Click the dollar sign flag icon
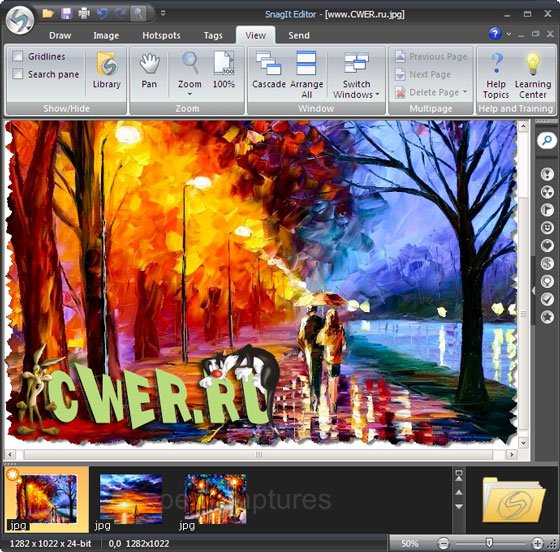This screenshot has width=560, height=552. (x=547, y=263)
